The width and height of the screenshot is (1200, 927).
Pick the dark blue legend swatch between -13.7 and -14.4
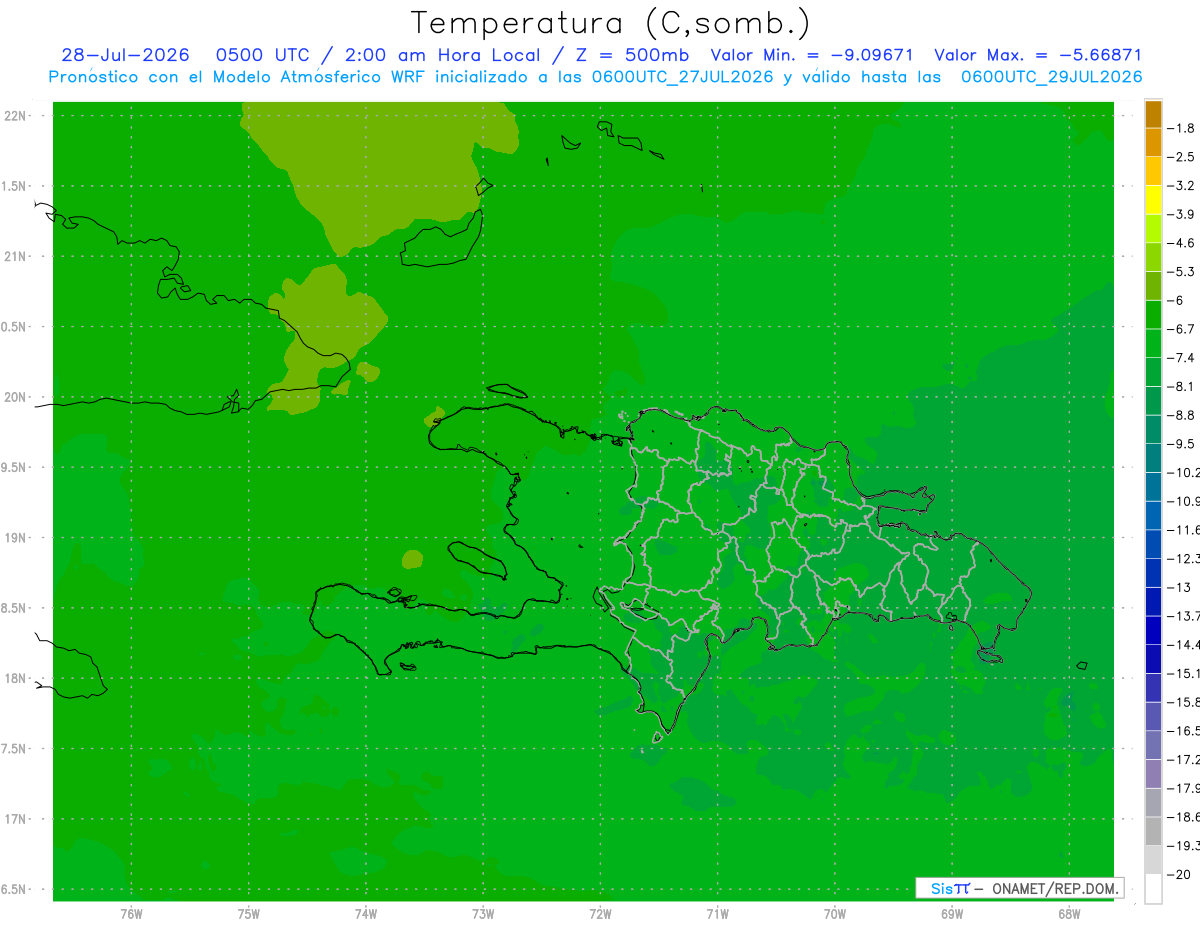point(1153,630)
